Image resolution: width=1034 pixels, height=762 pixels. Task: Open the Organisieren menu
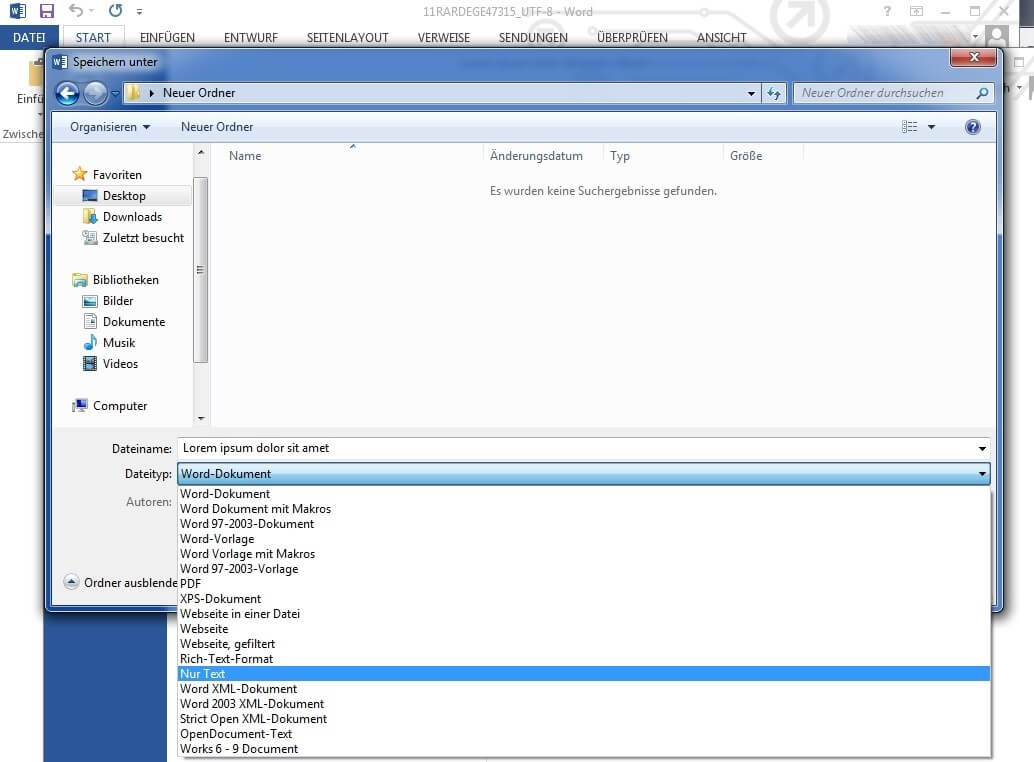[110, 127]
